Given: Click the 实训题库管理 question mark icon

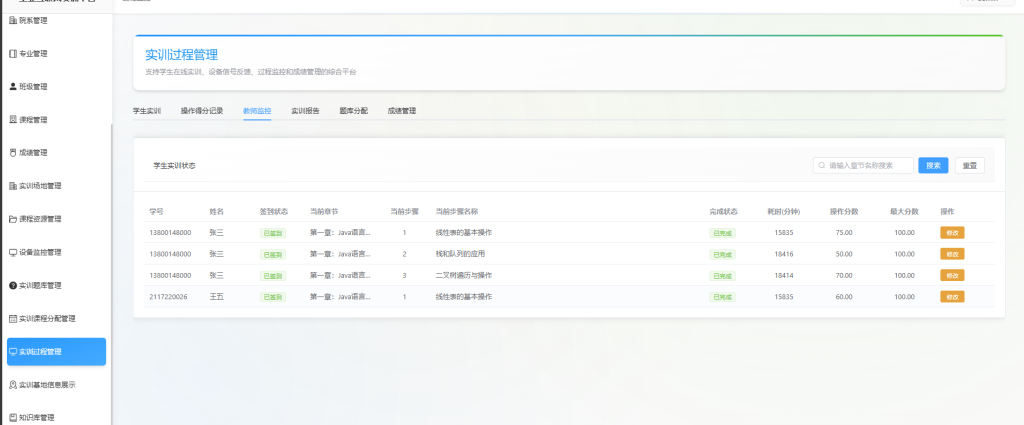Looking at the screenshot, I should pyautogui.click(x=12, y=286).
